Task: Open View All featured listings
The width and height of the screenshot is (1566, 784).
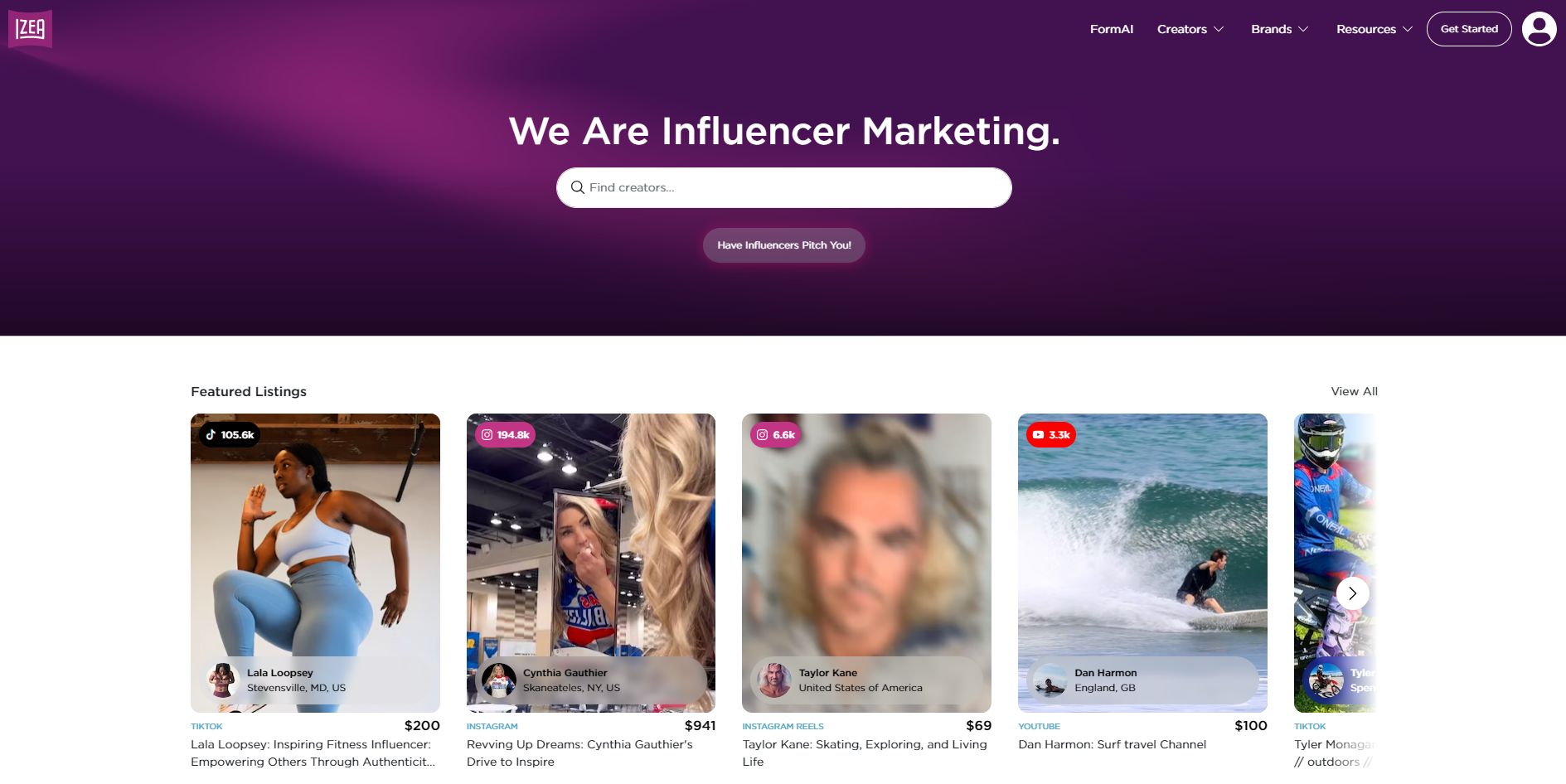Action: click(x=1354, y=391)
